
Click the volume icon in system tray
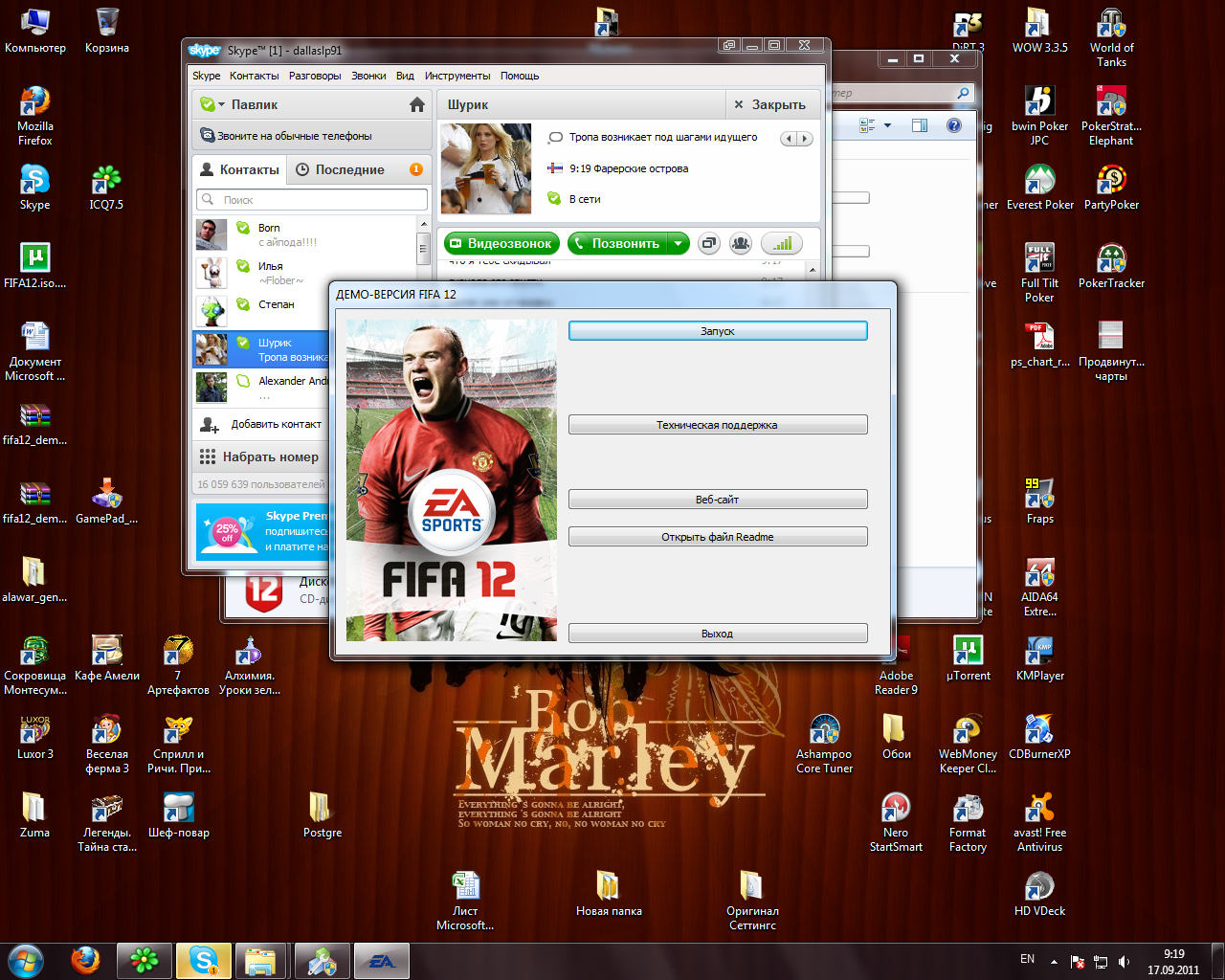tap(1124, 962)
